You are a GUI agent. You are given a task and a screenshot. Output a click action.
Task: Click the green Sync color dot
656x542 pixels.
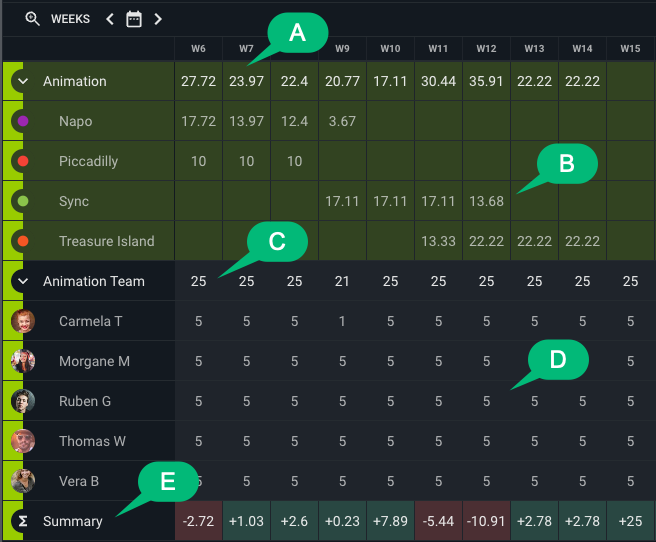[22, 201]
